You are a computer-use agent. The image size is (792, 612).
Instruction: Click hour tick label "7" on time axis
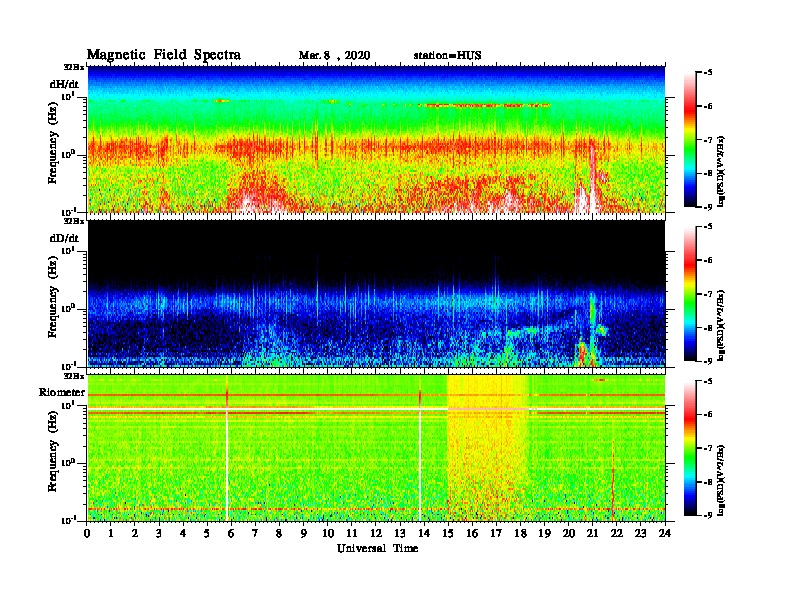[x=255, y=533]
